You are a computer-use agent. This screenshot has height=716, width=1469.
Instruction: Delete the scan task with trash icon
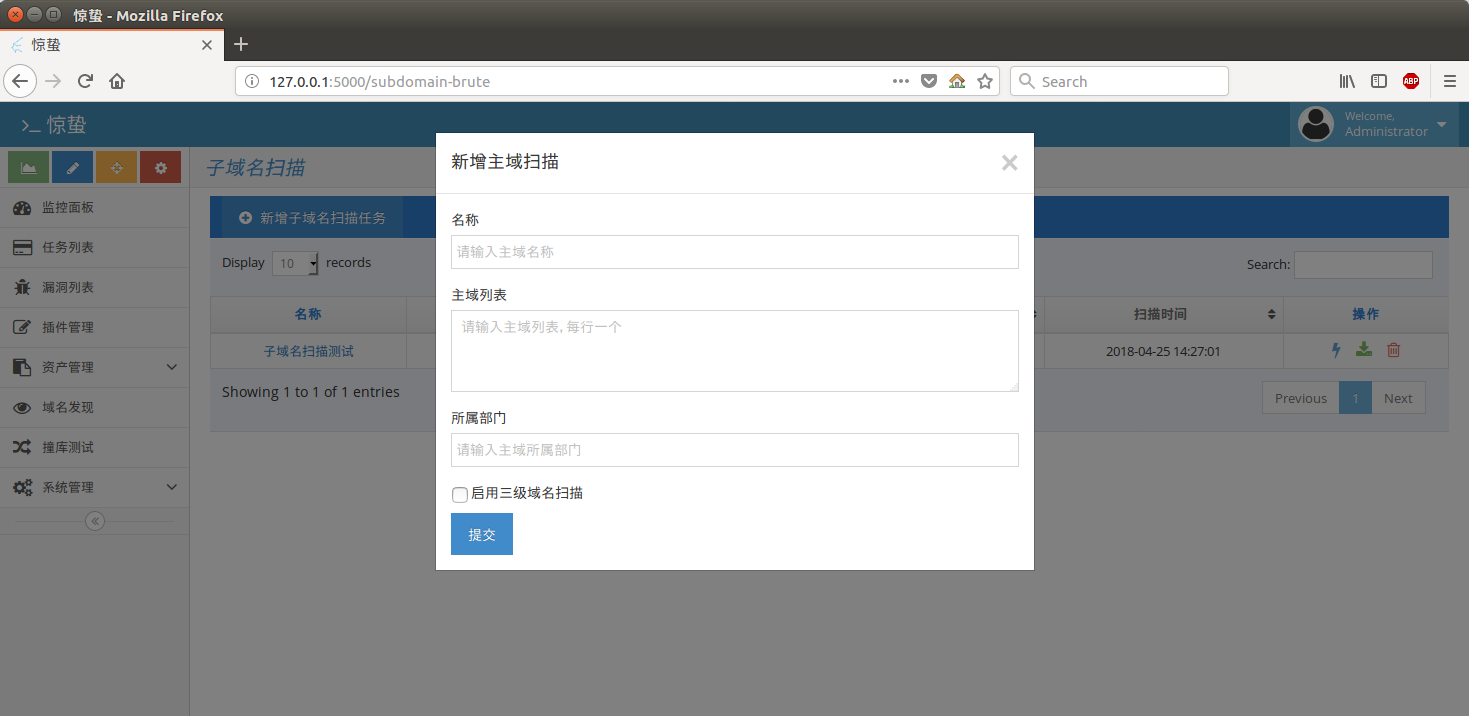1391,350
